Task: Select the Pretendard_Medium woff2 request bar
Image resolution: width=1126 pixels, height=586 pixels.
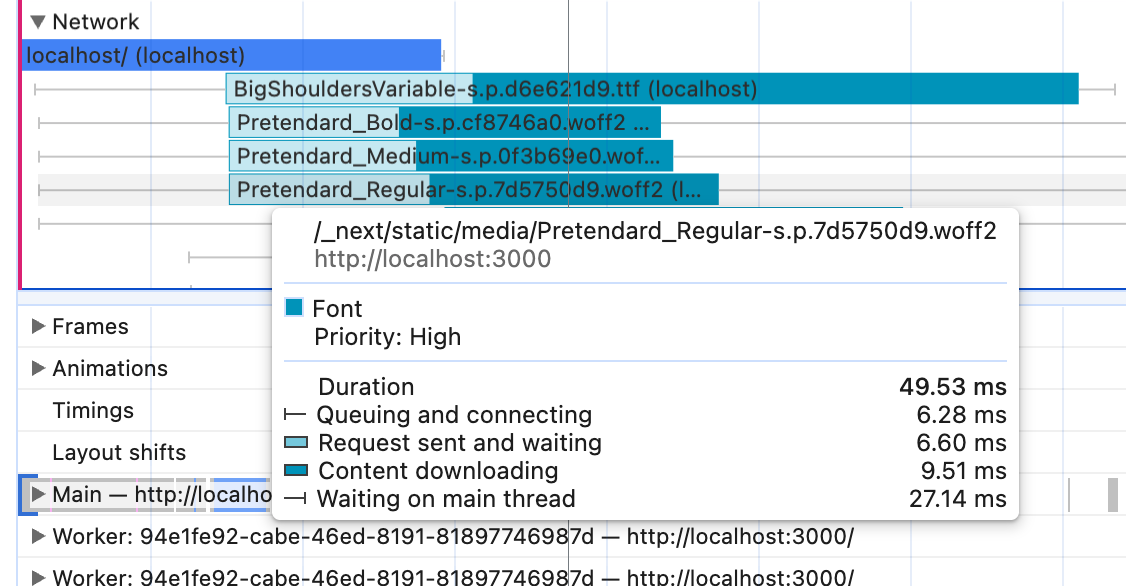Action: (450, 156)
